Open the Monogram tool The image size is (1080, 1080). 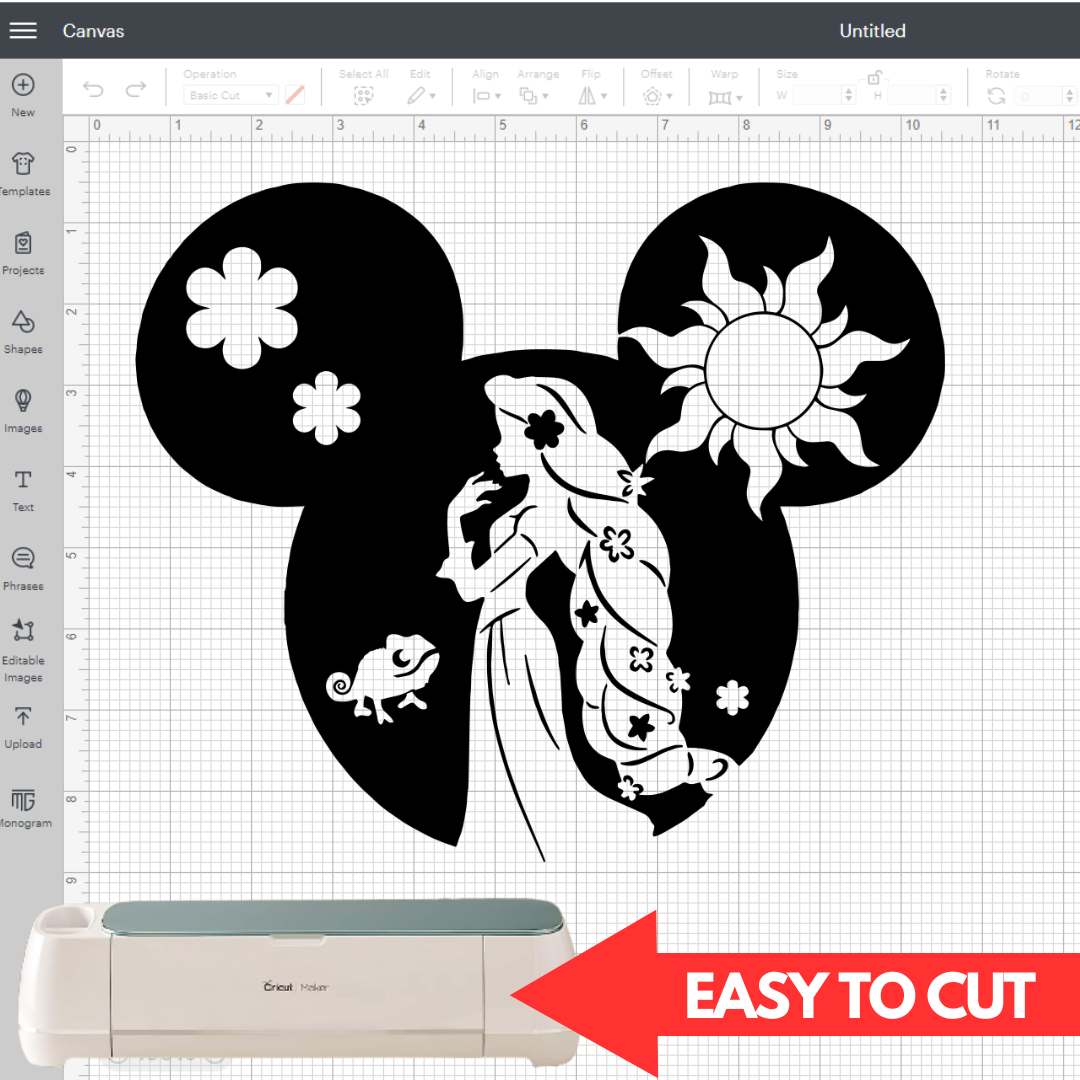pyautogui.click(x=23, y=808)
